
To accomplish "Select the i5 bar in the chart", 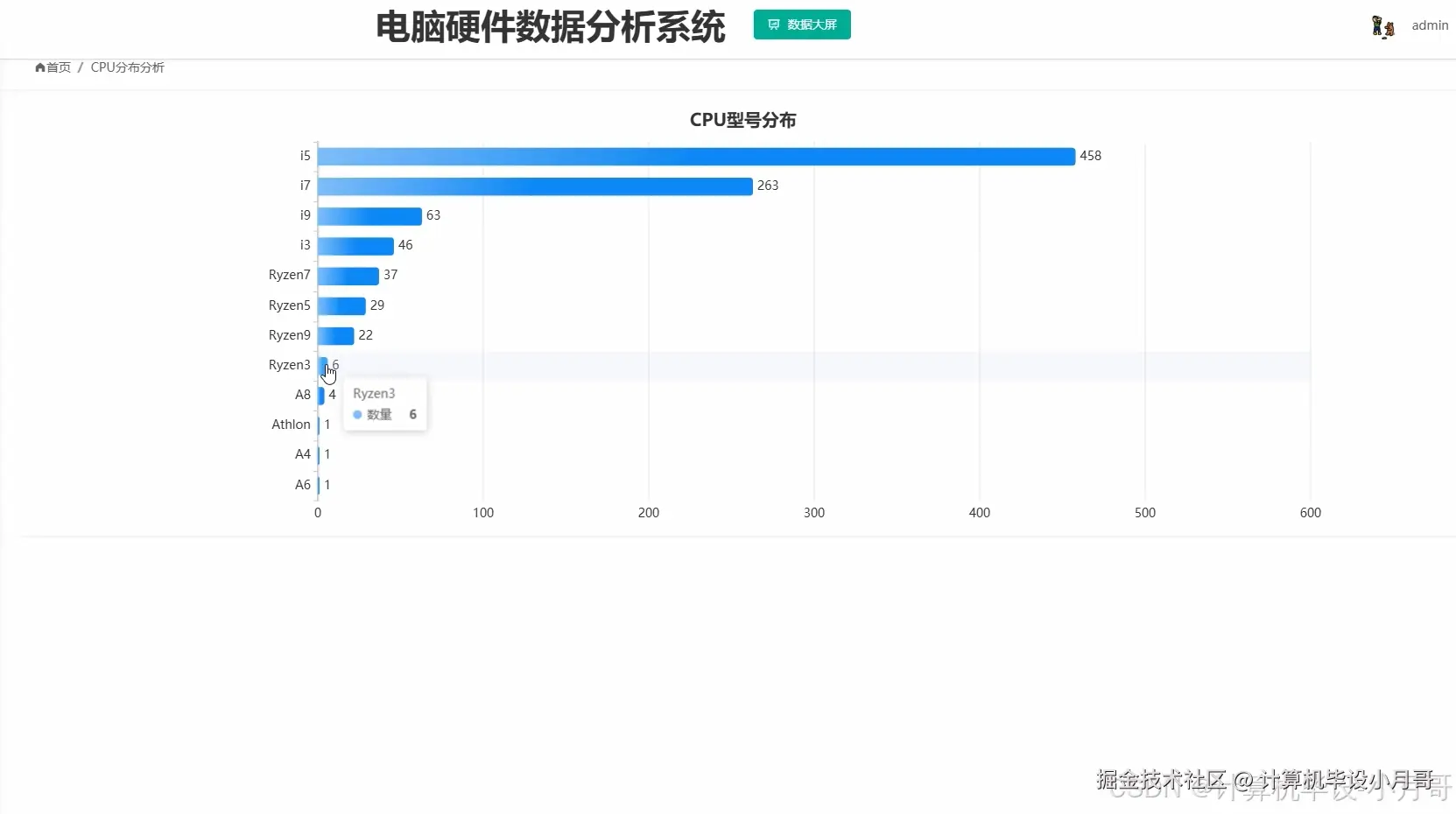I will [696, 156].
